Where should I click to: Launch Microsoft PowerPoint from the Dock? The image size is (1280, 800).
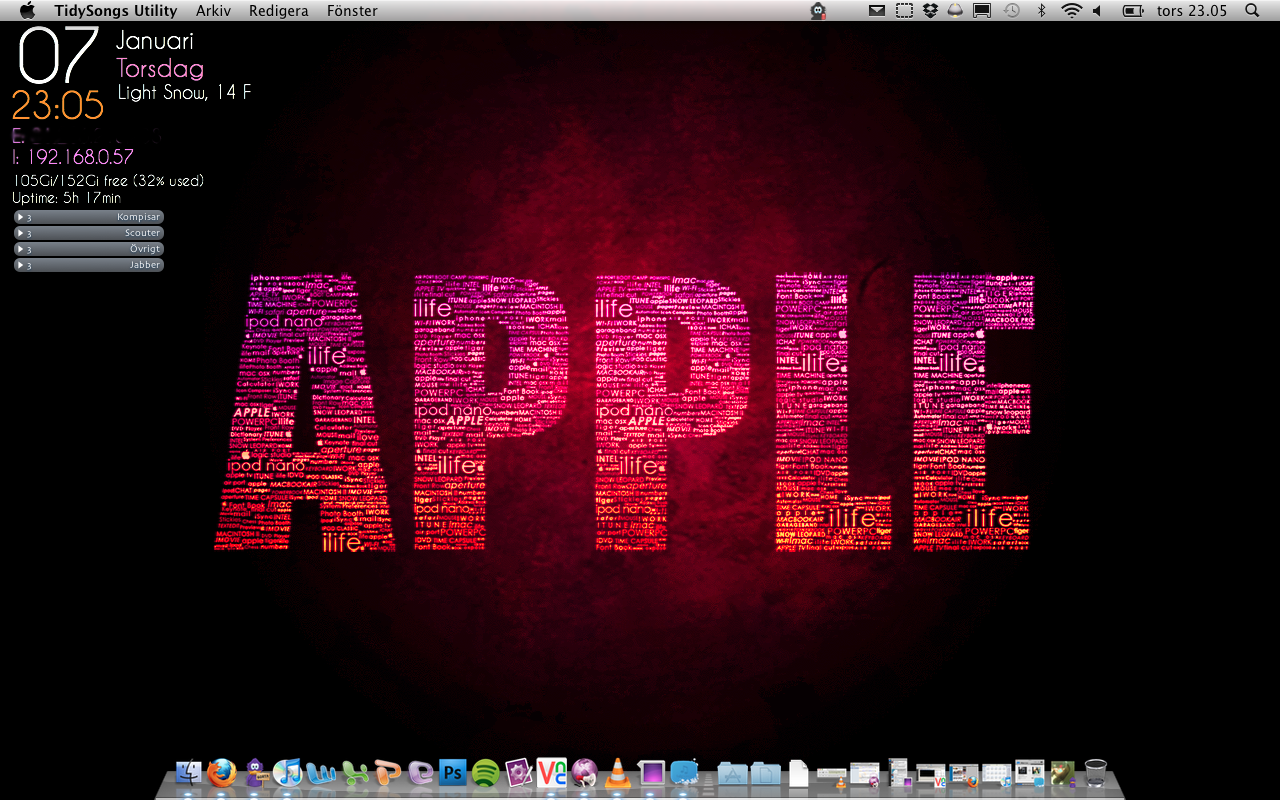387,772
